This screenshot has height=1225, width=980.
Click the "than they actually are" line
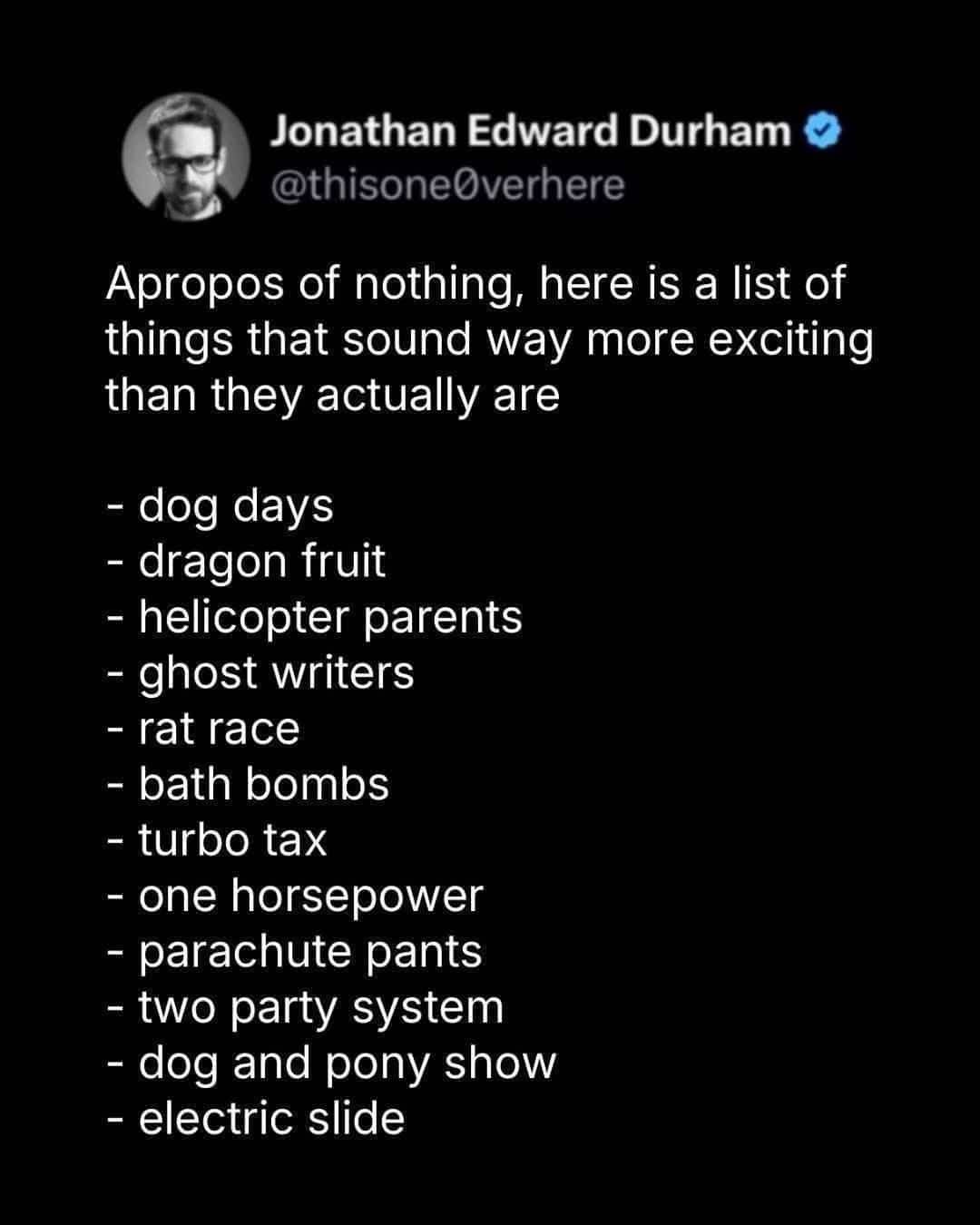tap(332, 396)
